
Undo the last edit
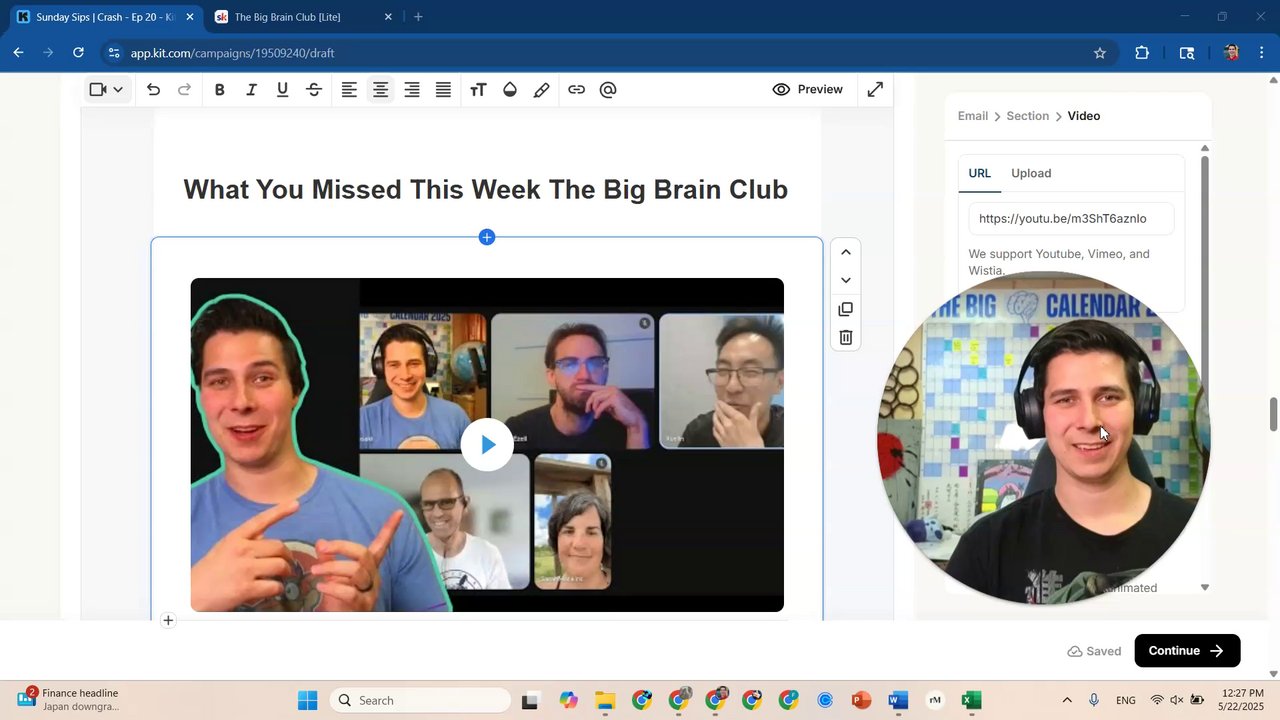coord(153,90)
